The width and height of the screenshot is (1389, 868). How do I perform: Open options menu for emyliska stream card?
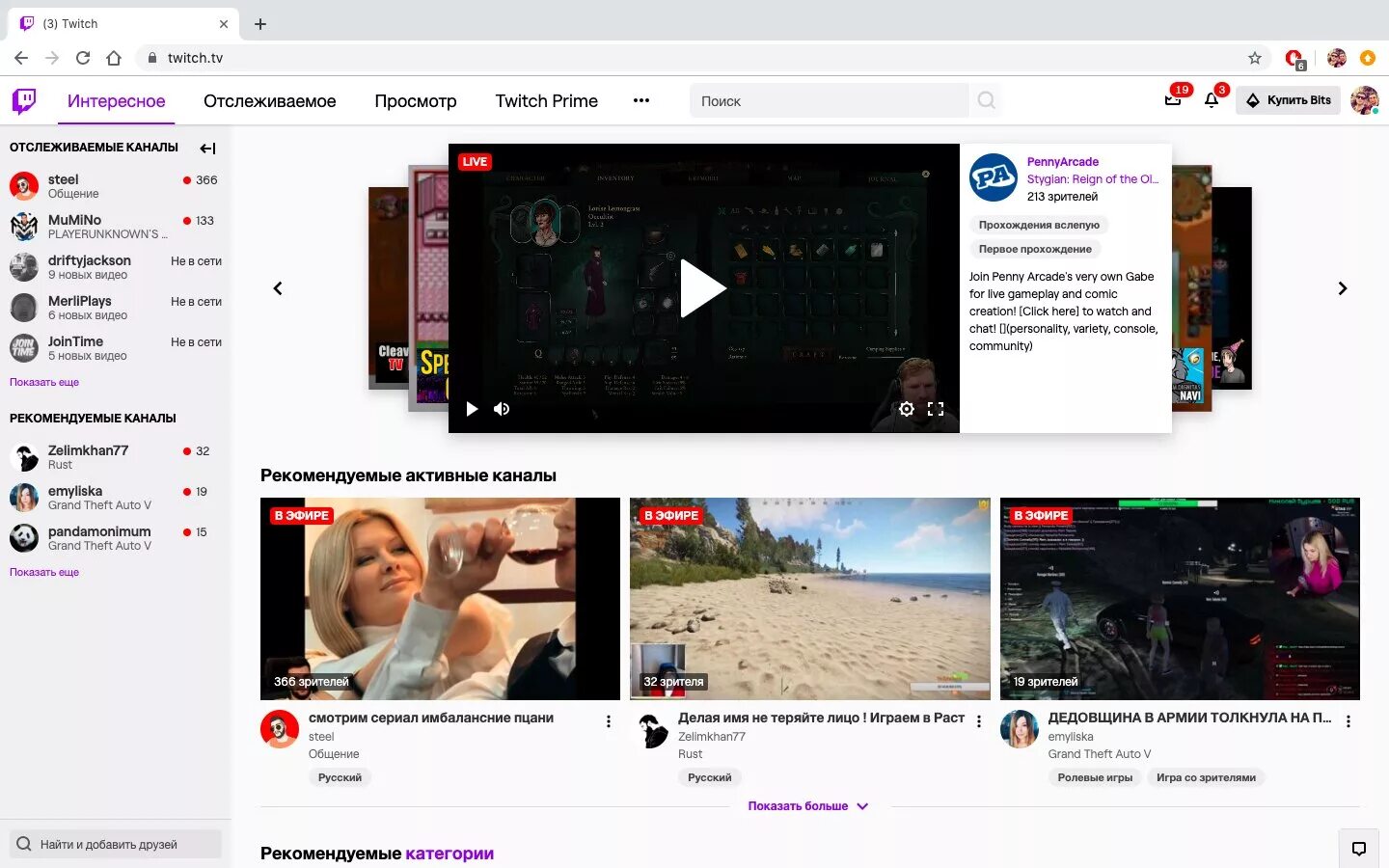pyautogui.click(x=1348, y=721)
